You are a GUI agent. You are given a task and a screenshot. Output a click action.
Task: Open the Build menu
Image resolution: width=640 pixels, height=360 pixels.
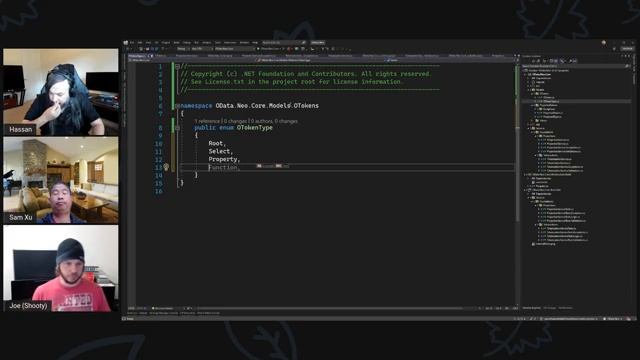point(176,42)
